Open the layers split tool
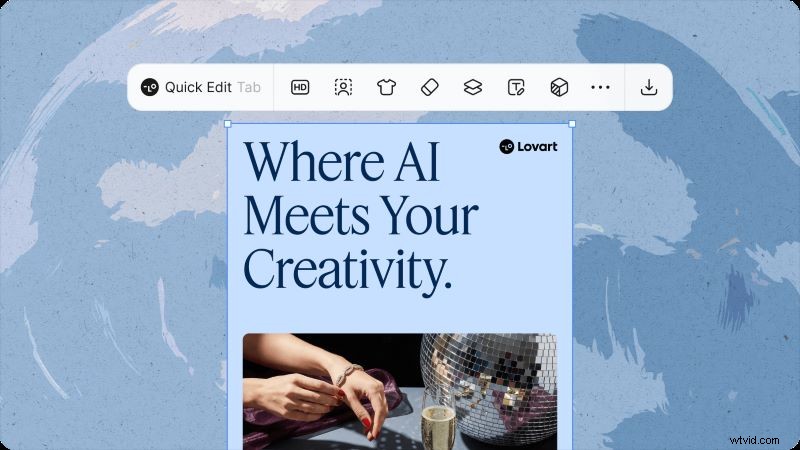Viewport: 800px width, 450px height. point(473,87)
